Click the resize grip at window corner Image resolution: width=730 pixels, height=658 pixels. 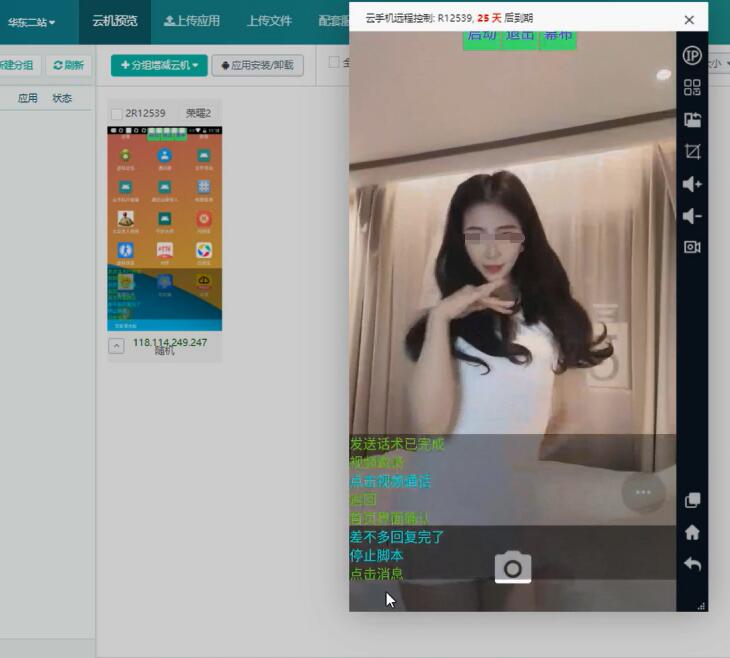(701, 606)
